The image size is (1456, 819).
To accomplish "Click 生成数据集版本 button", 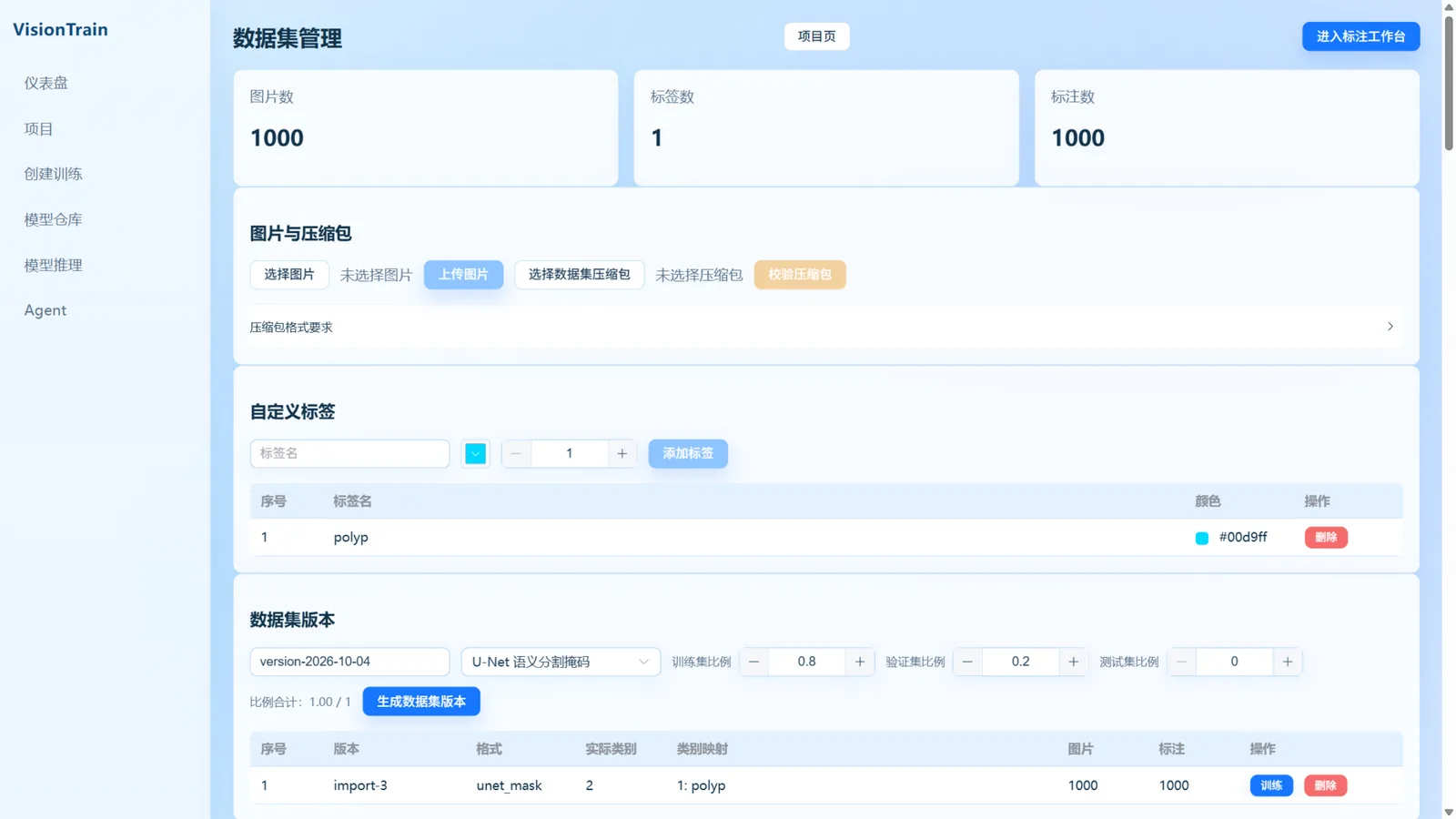I will 421,702.
